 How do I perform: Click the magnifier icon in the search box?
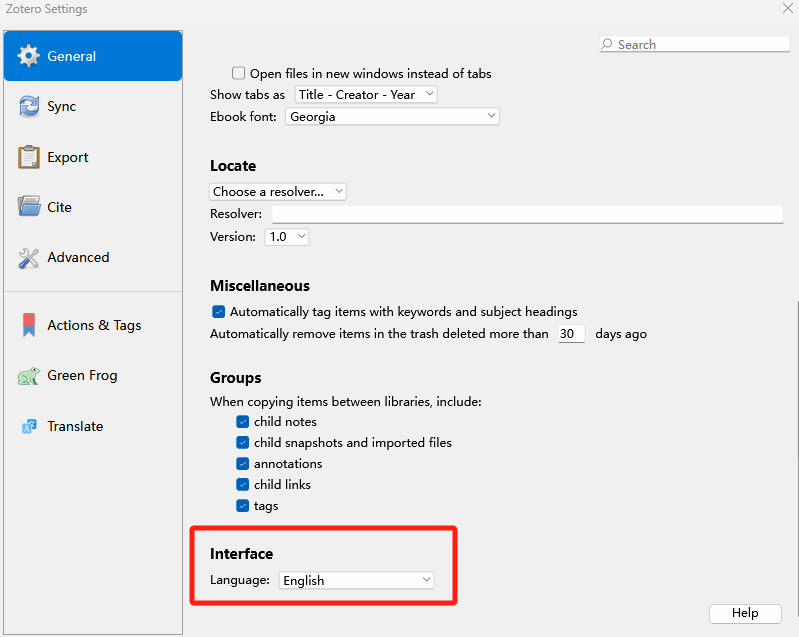pos(606,44)
